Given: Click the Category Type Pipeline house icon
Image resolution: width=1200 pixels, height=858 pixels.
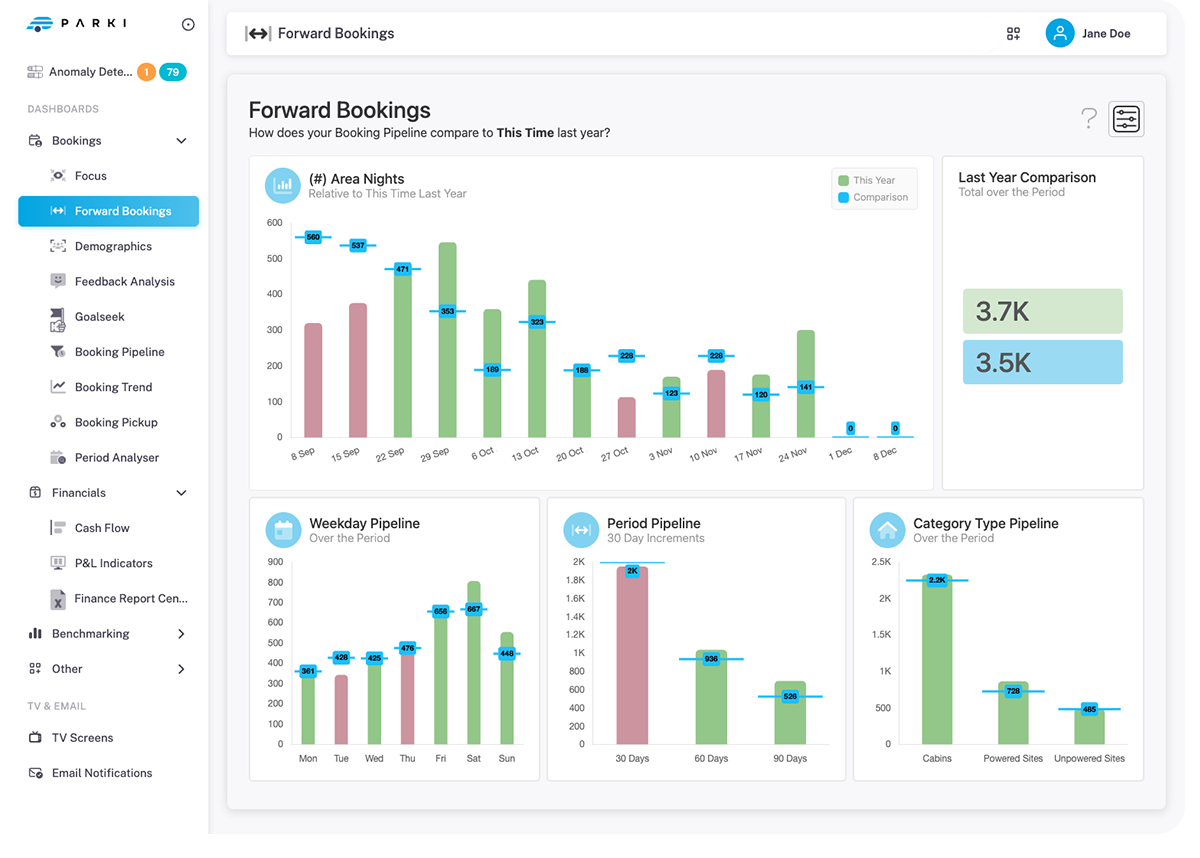Looking at the screenshot, I should (x=887, y=530).
